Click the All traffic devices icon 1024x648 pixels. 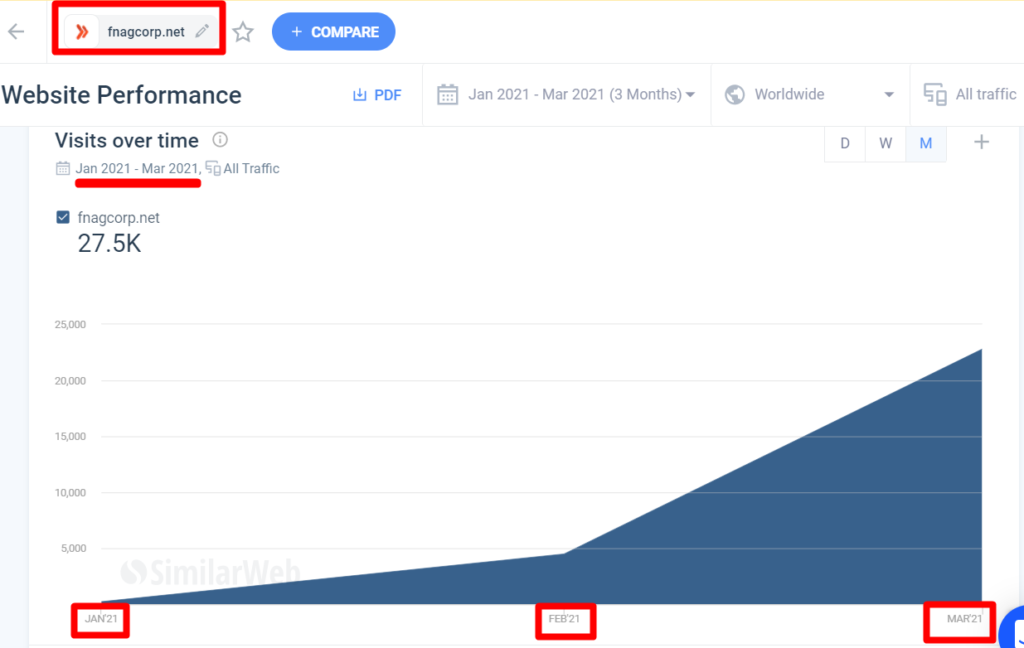(x=935, y=95)
